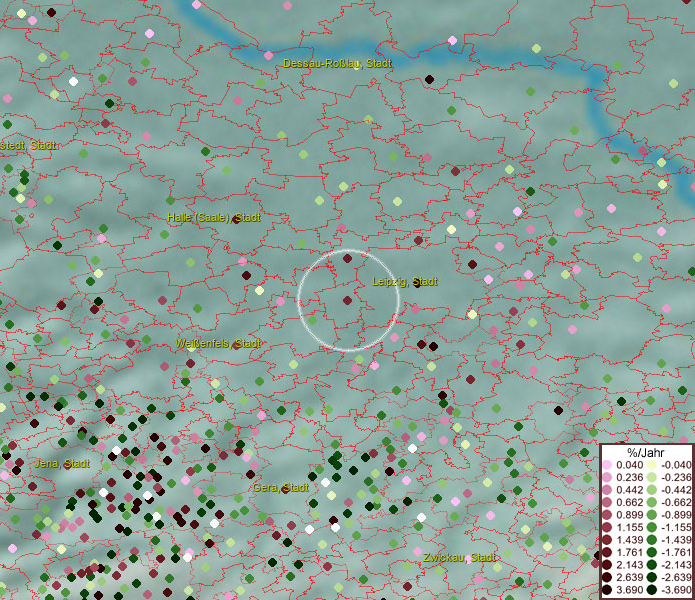Click the -1.439 legend swatch
Image resolution: width=695 pixels, height=600 pixels.
coord(652,540)
